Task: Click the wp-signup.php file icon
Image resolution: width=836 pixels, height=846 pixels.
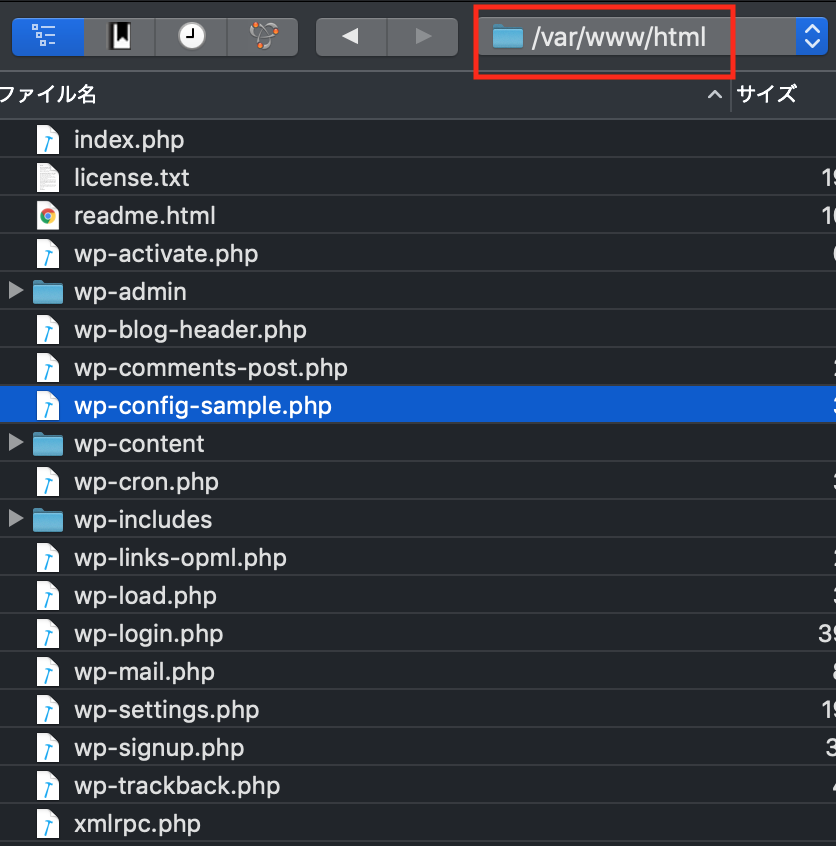Action: (47, 748)
